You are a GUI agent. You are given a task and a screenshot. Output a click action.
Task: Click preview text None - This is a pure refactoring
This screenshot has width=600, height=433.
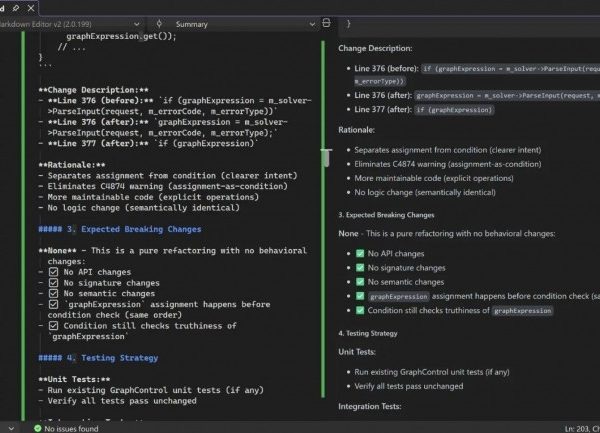[x=447, y=234]
